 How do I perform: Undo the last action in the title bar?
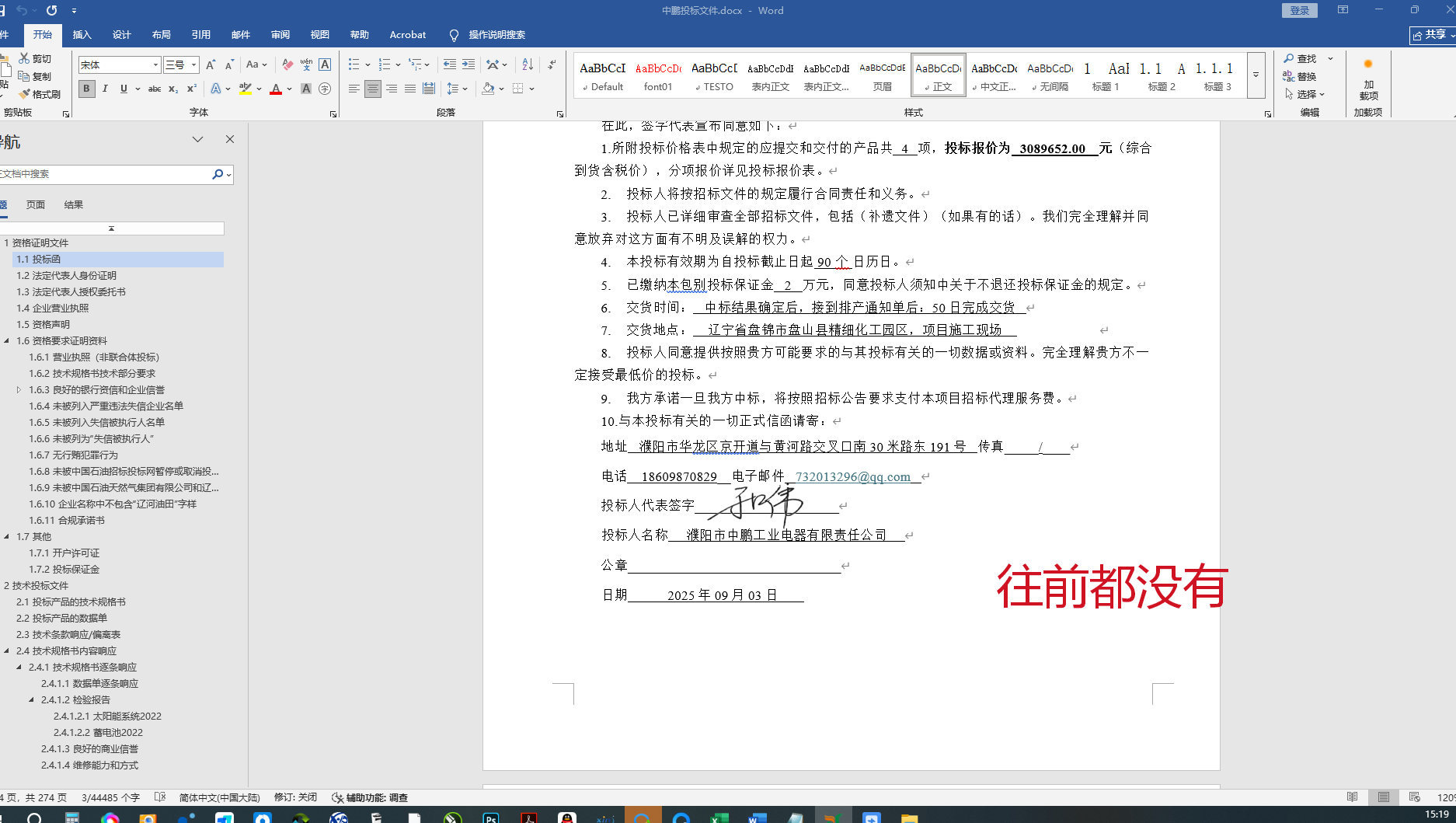21,10
